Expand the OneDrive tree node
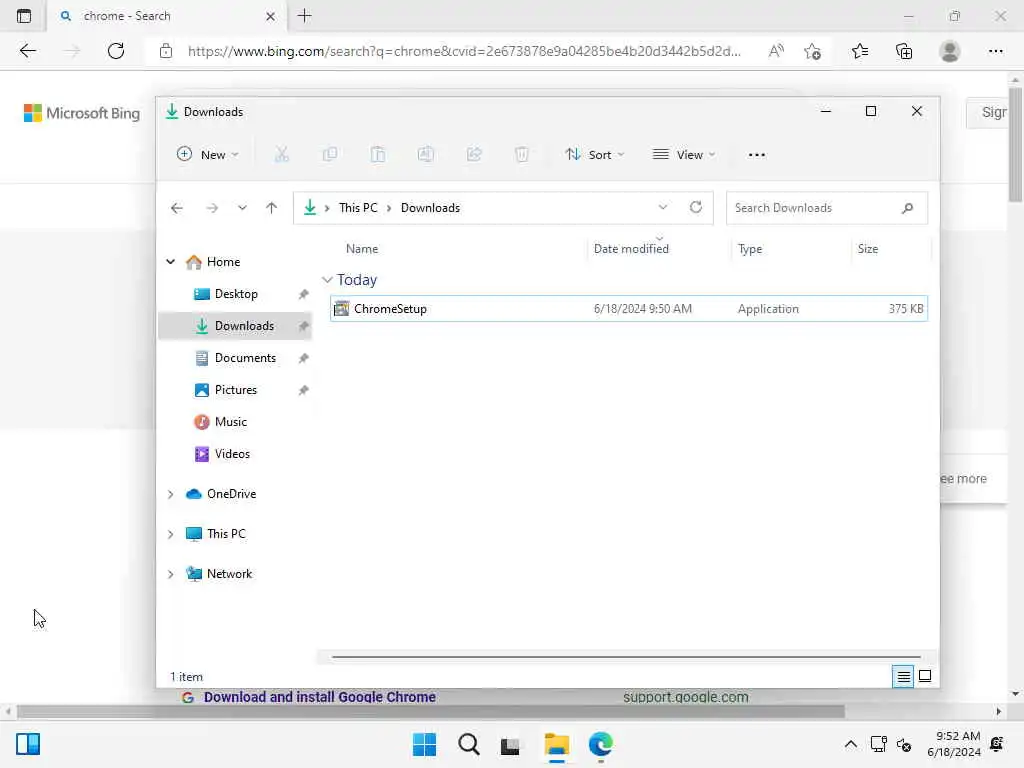 tap(170, 494)
